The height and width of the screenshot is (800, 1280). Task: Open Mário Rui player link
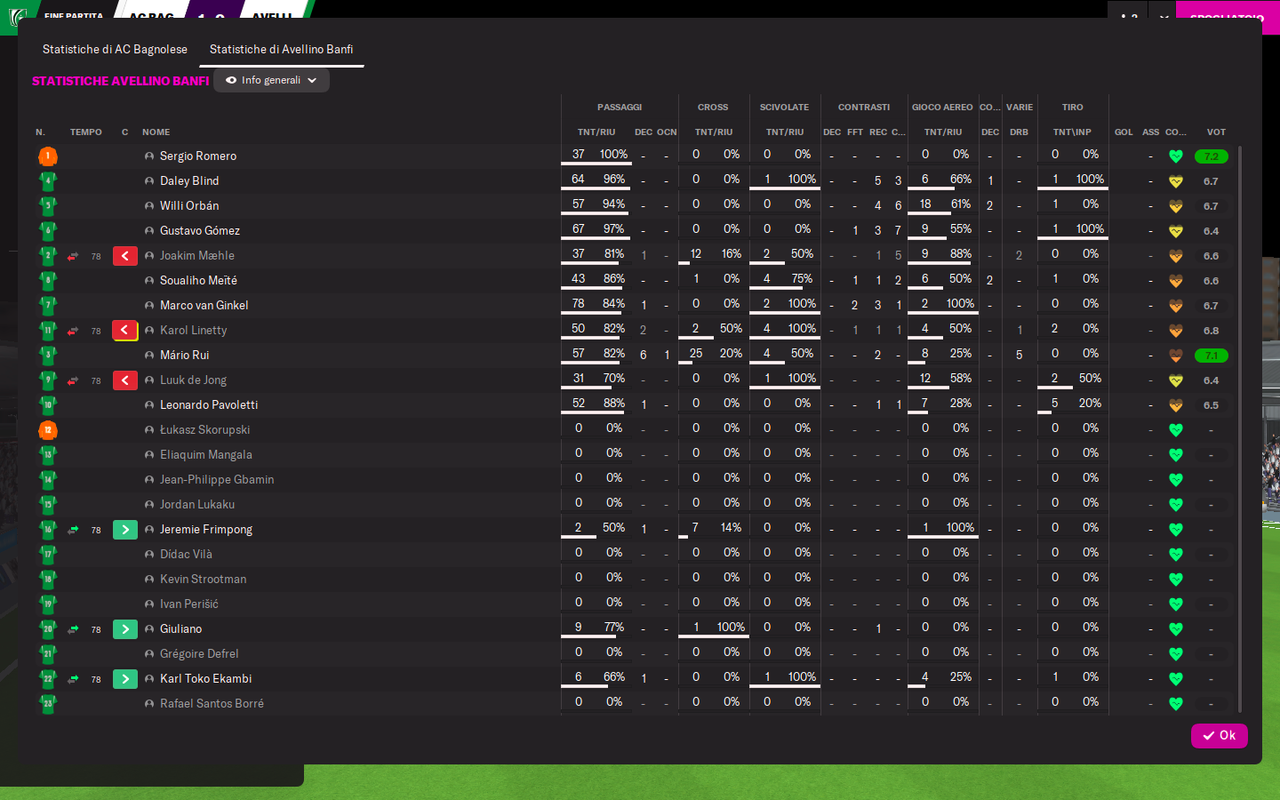tap(184, 355)
